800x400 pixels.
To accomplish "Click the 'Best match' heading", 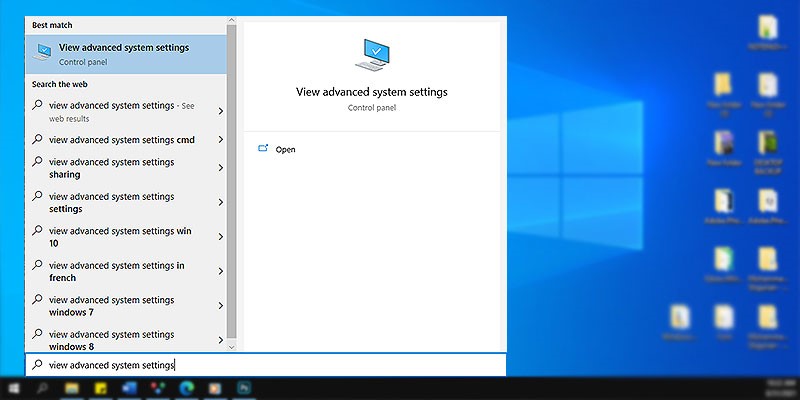I will pyautogui.click(x=52, y=25).
